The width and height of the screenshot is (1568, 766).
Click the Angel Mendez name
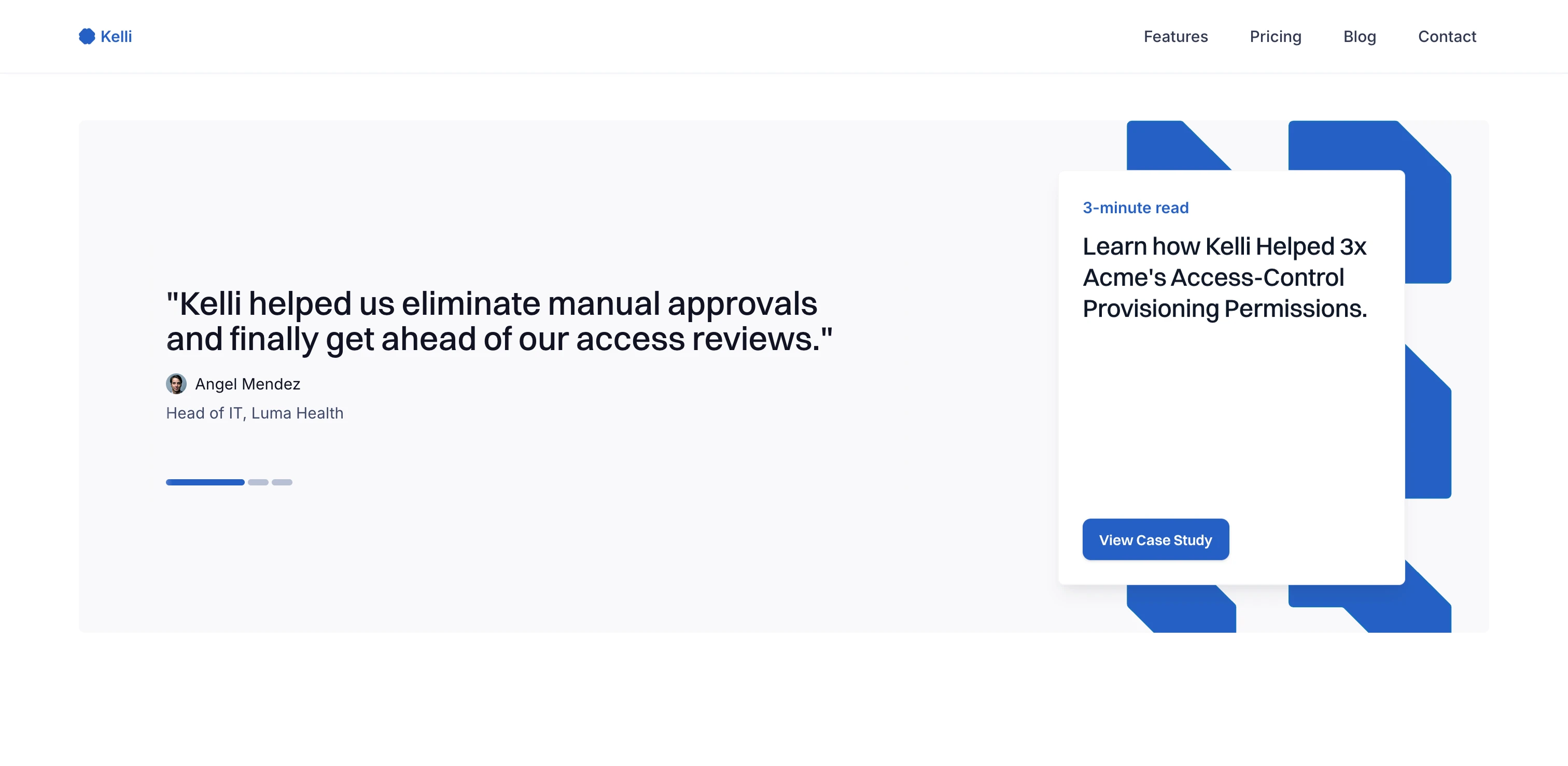tap(248, 384)
